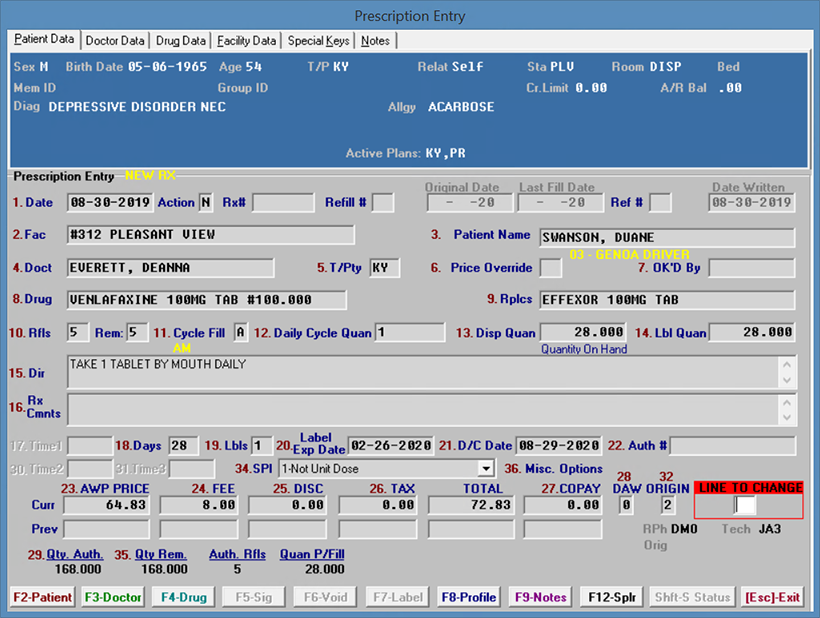
Task: Expand the SPI dropdown arrow
Action: 486,468
